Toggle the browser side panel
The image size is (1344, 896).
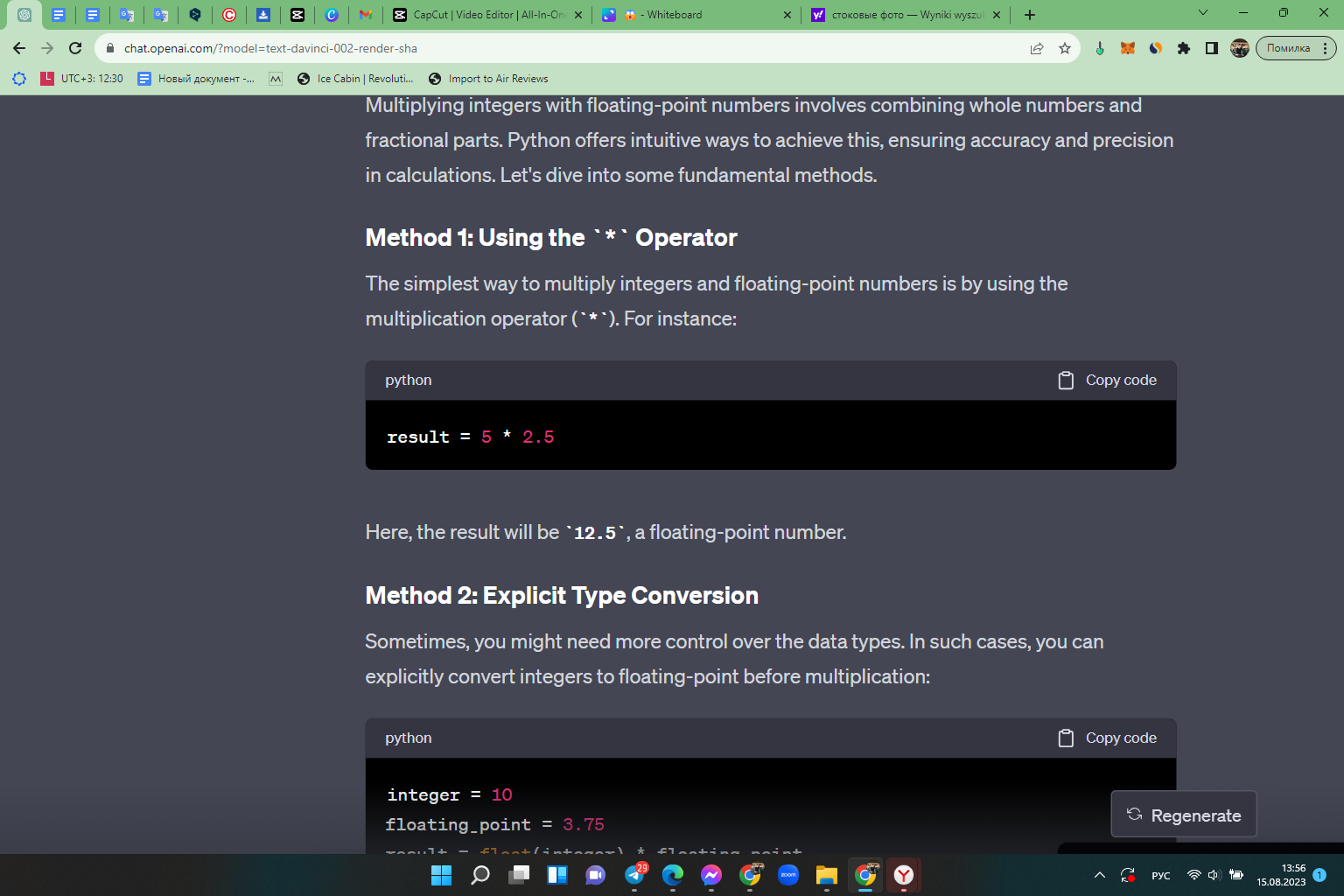[x=1212, y=48]
